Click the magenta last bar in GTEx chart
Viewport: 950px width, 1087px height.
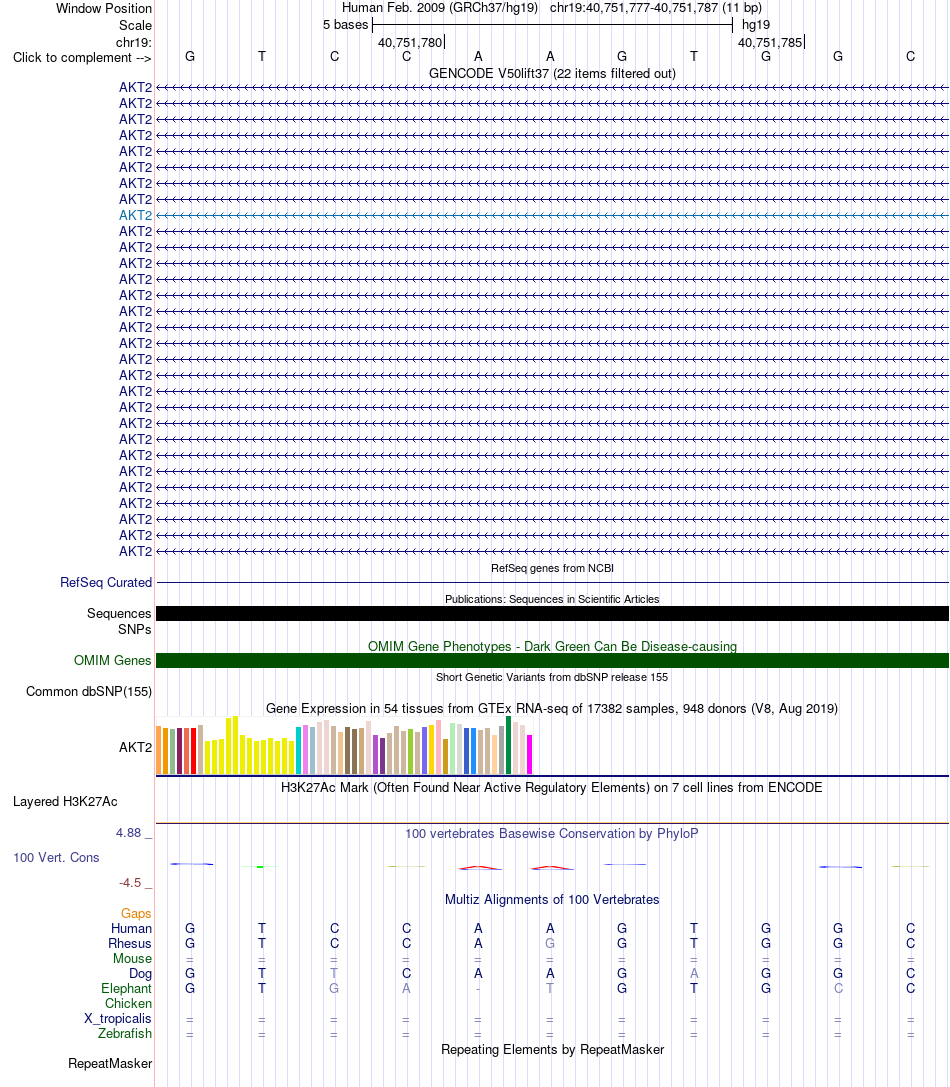click(x=530, y=754)
